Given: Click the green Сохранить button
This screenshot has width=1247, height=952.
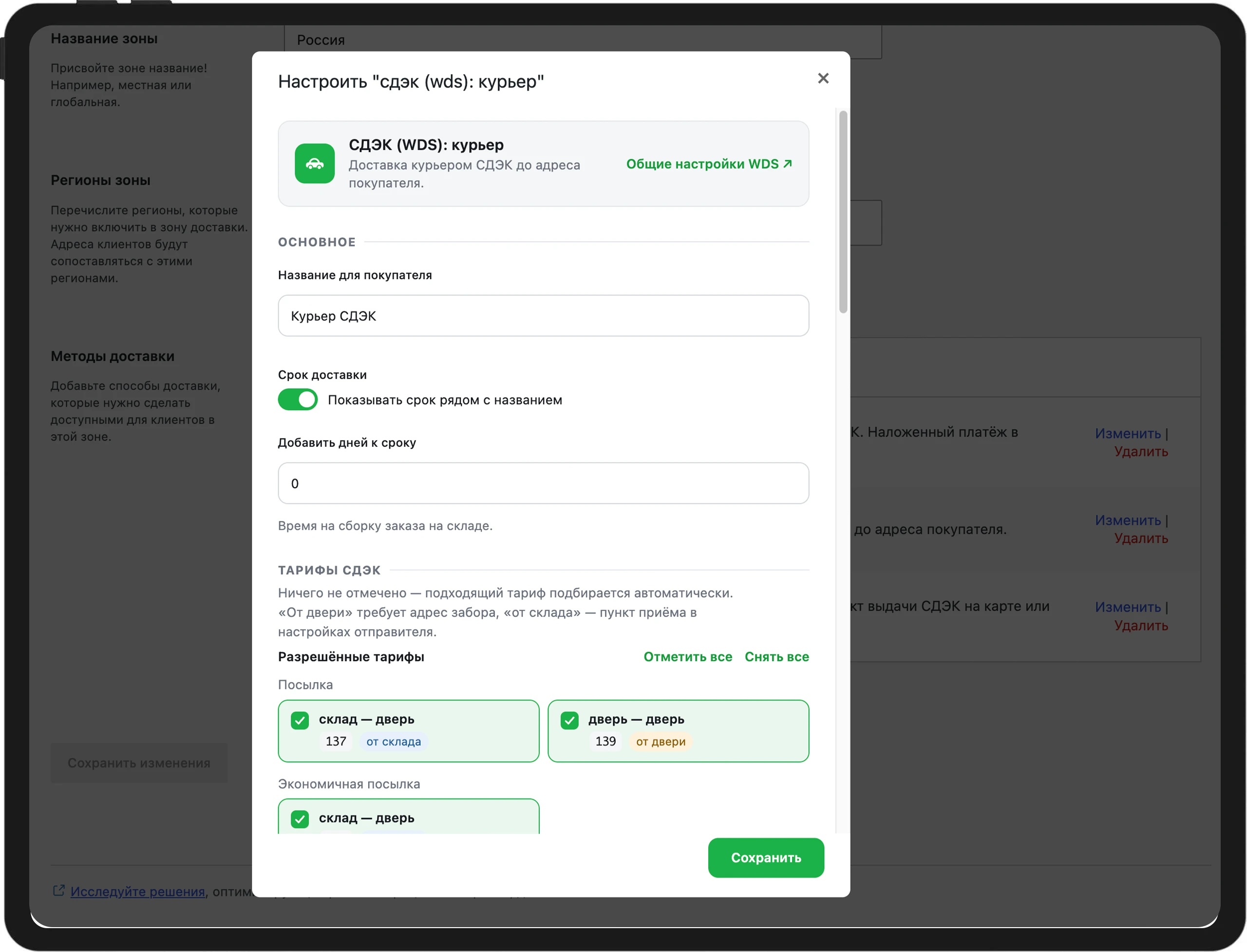Looking at the screenshot, I should [765, 857].
